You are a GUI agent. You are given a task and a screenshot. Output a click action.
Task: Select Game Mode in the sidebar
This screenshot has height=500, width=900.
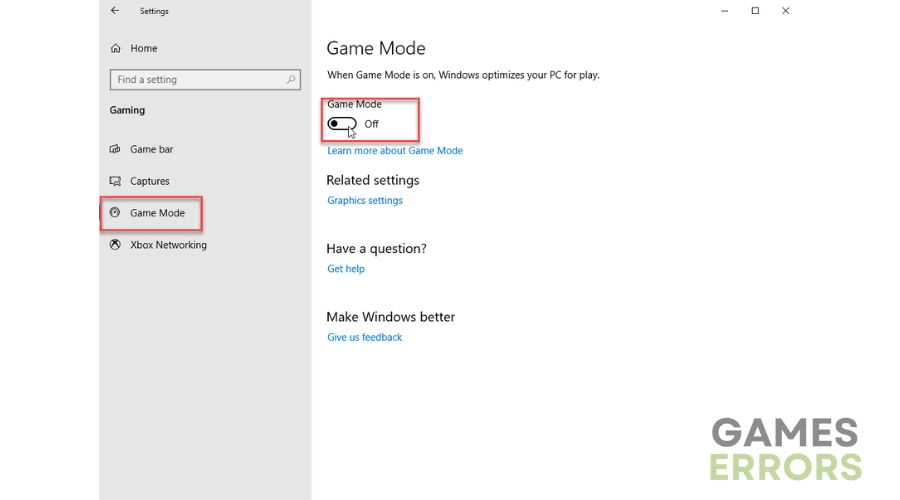point(157,213)
